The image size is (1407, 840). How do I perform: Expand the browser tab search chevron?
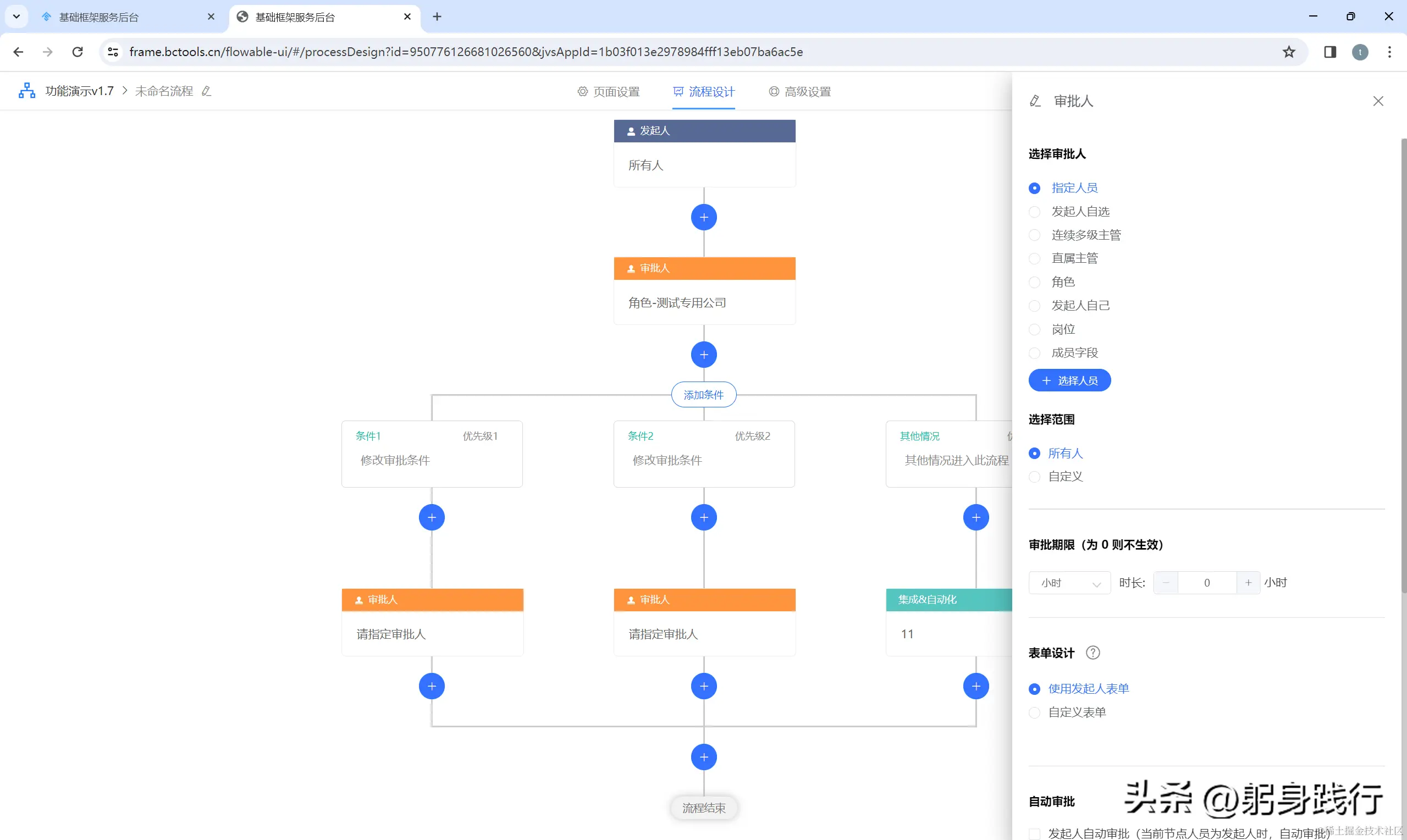click(16, 16)
